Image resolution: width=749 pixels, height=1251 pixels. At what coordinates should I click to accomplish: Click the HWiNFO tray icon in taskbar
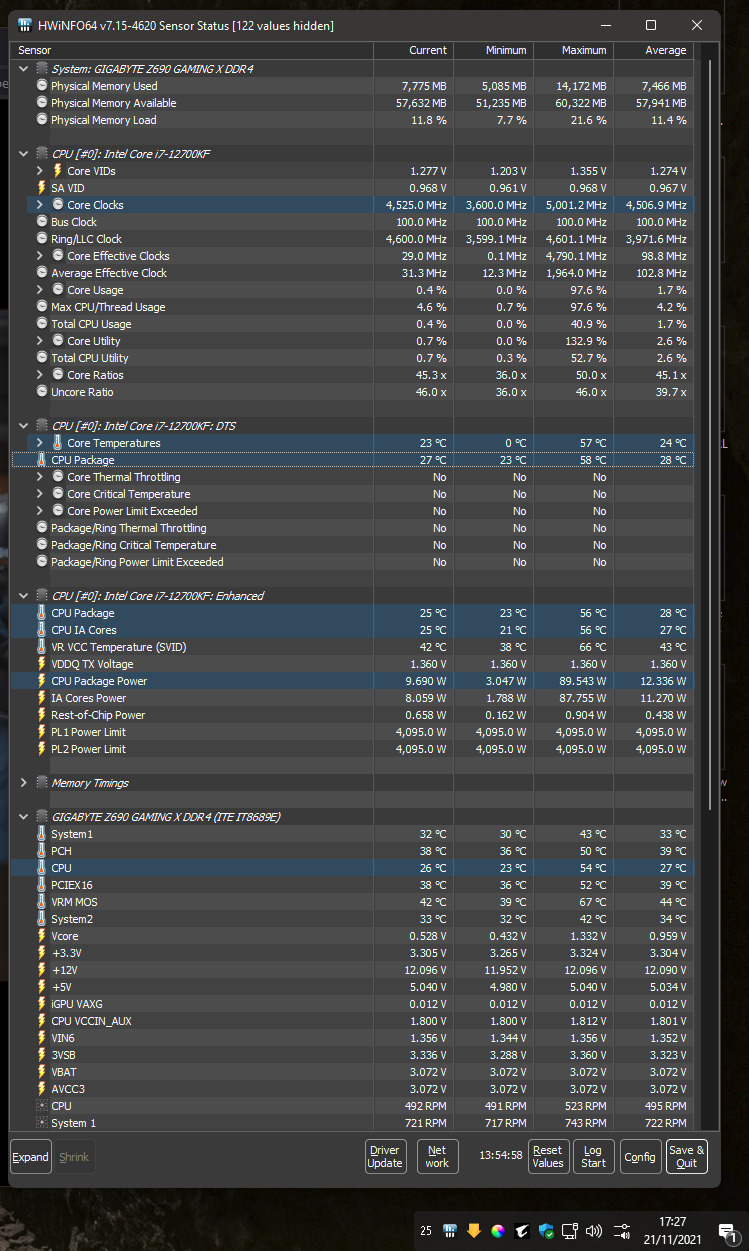450,1230
